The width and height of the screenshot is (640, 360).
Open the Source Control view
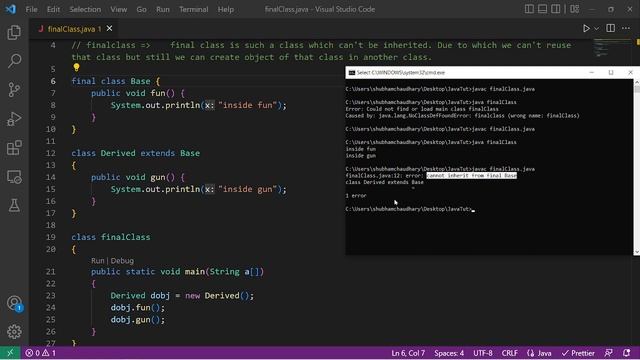(14, 90)
